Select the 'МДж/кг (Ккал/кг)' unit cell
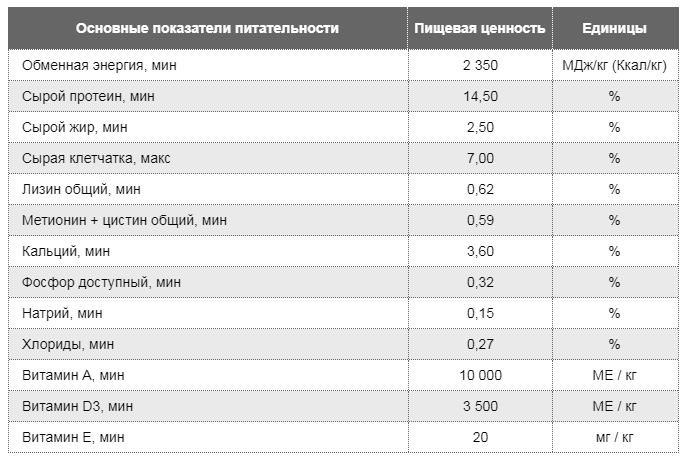The height and width of the screenshot is (463, 688). tap(614, 65)
